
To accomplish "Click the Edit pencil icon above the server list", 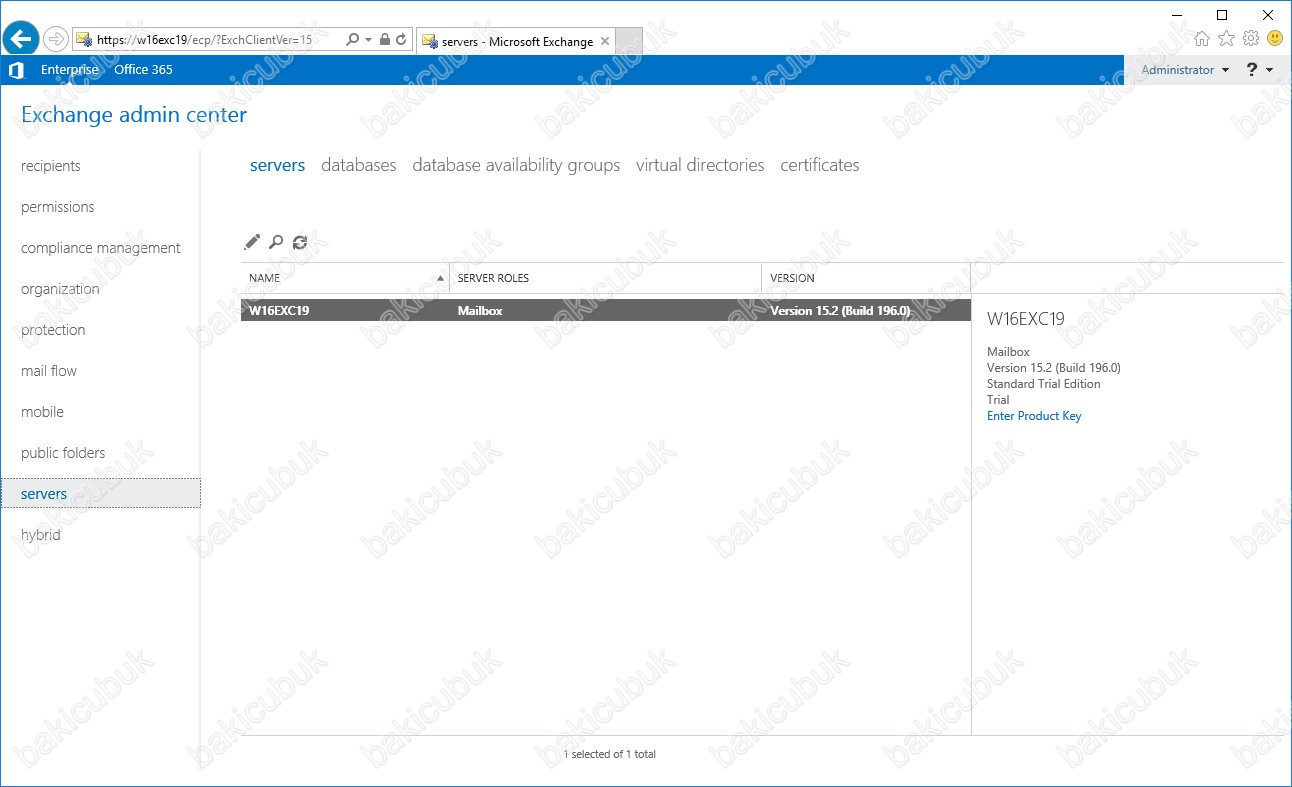I will 252,242.
